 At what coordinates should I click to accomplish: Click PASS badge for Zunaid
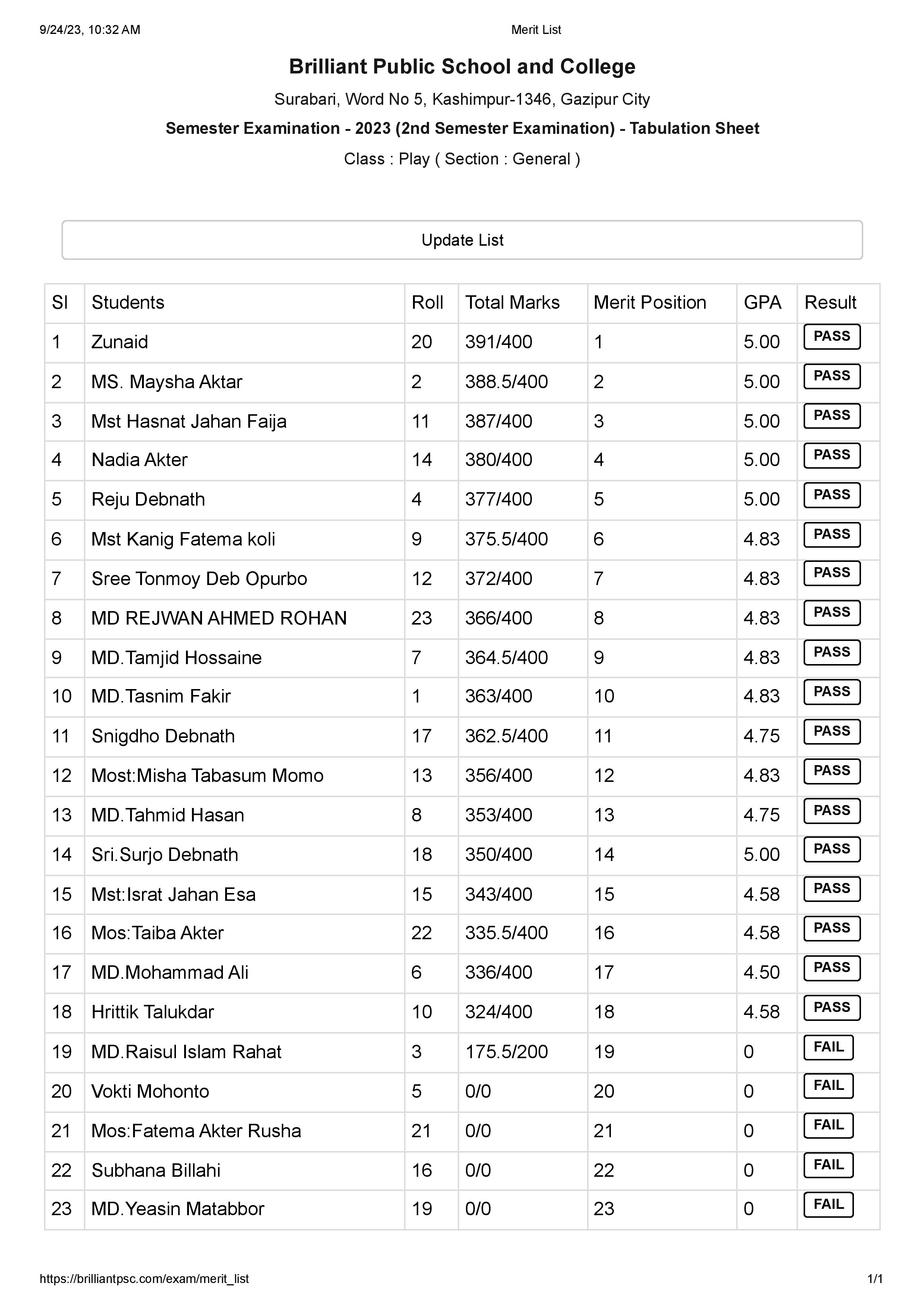[831, 336]
